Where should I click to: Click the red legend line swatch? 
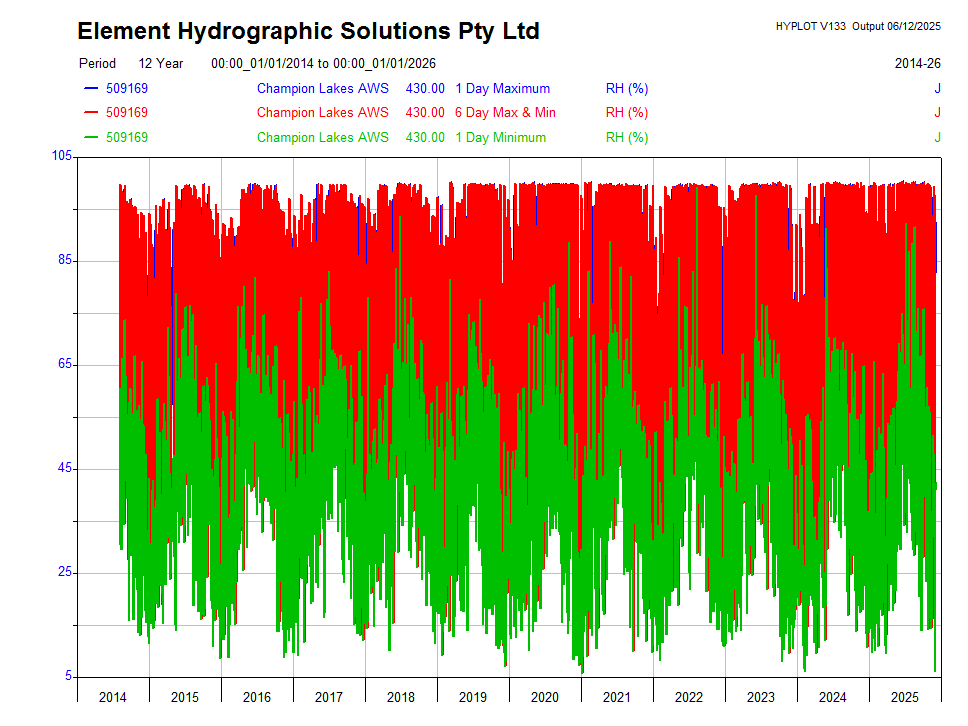coord(91,113)
